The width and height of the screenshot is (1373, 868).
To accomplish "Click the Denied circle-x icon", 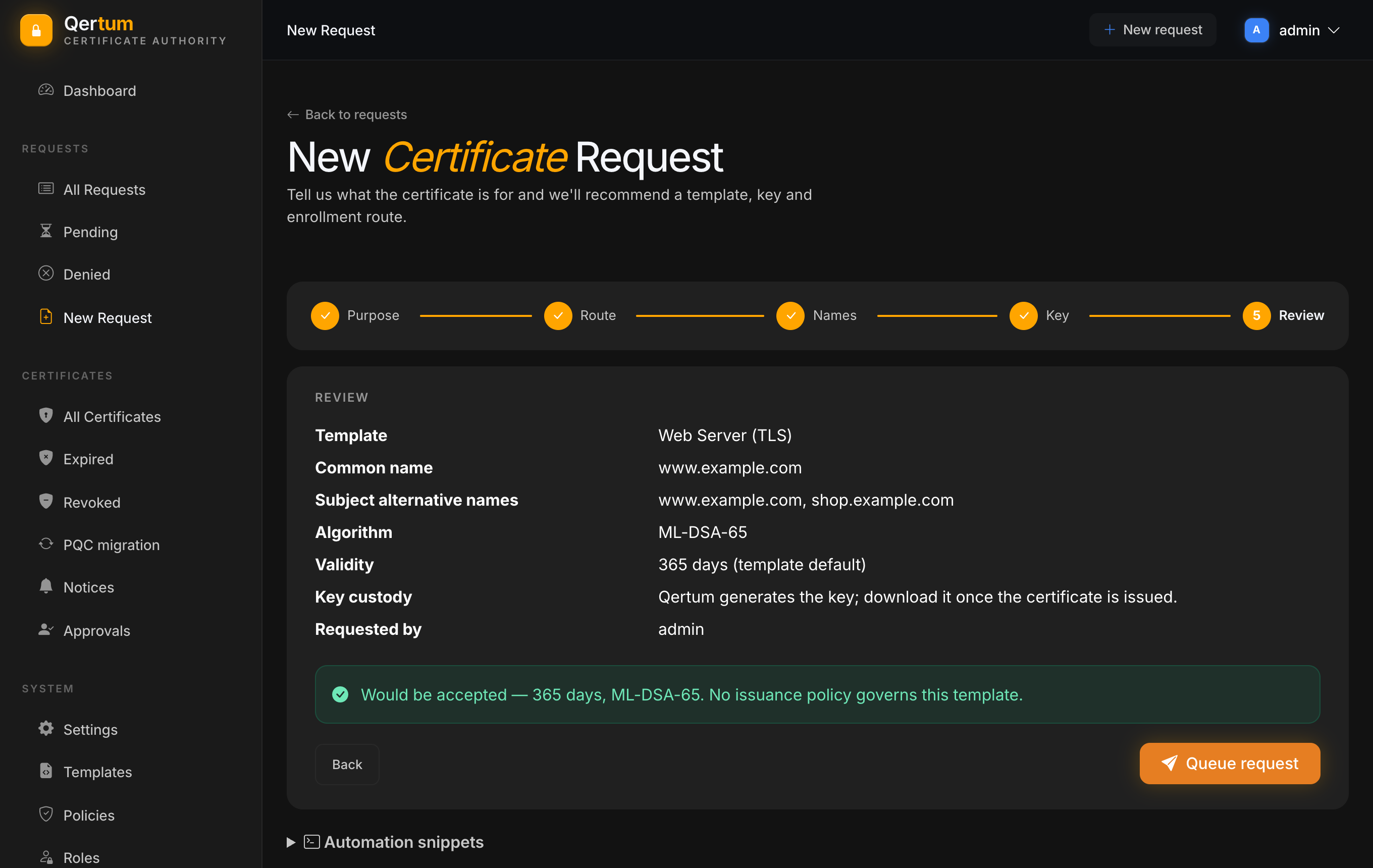I will [x=46, y=274].
